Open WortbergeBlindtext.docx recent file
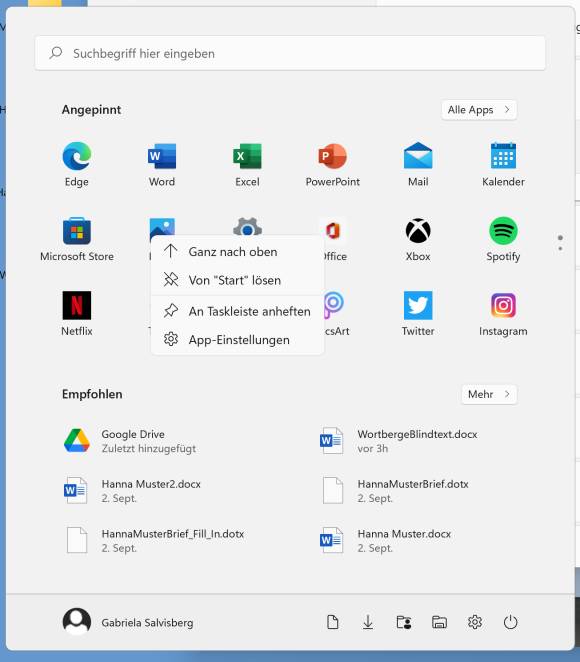The height and width of the screenshot is (662, 580). [399, 441]
